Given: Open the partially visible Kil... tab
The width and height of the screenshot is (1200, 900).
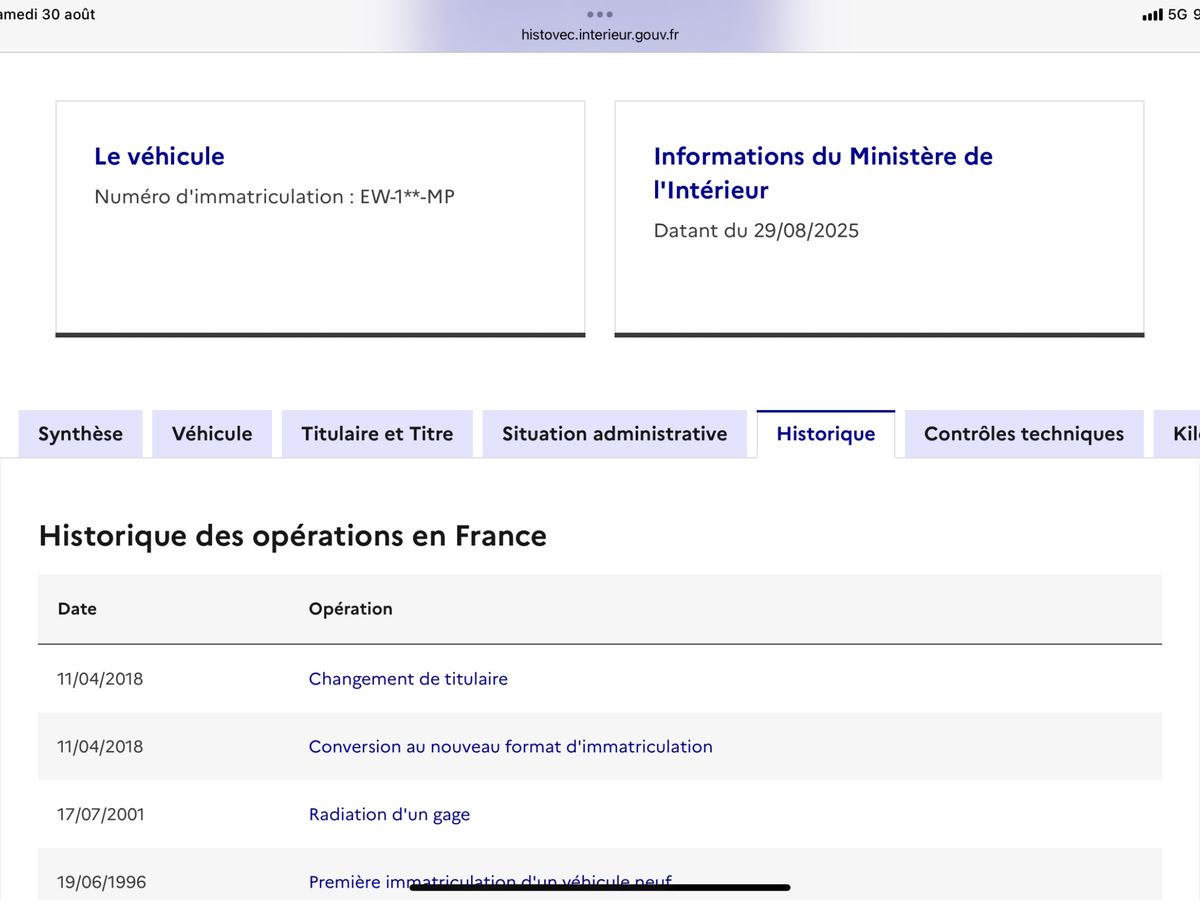Looking at the screenshot, I should click(x=1177, y=434).
